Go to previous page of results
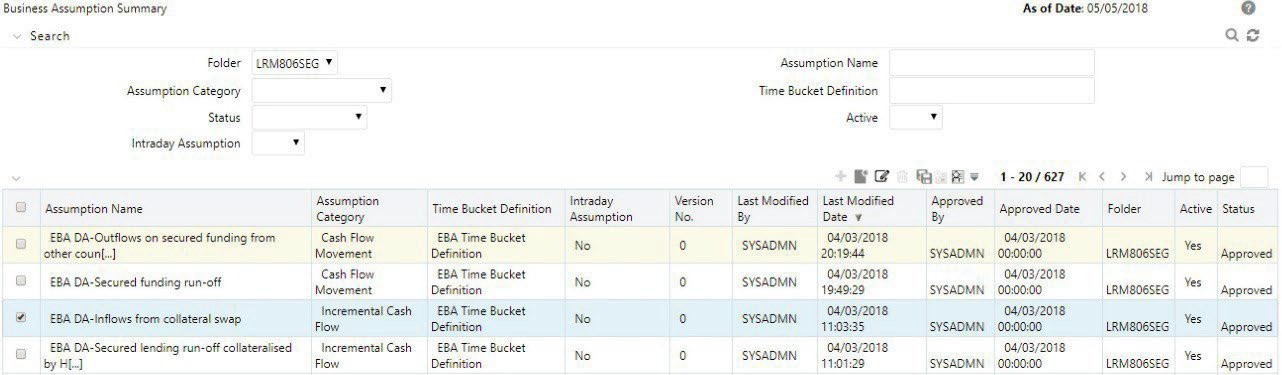 pyautogui.click(x=1102, y=177)
